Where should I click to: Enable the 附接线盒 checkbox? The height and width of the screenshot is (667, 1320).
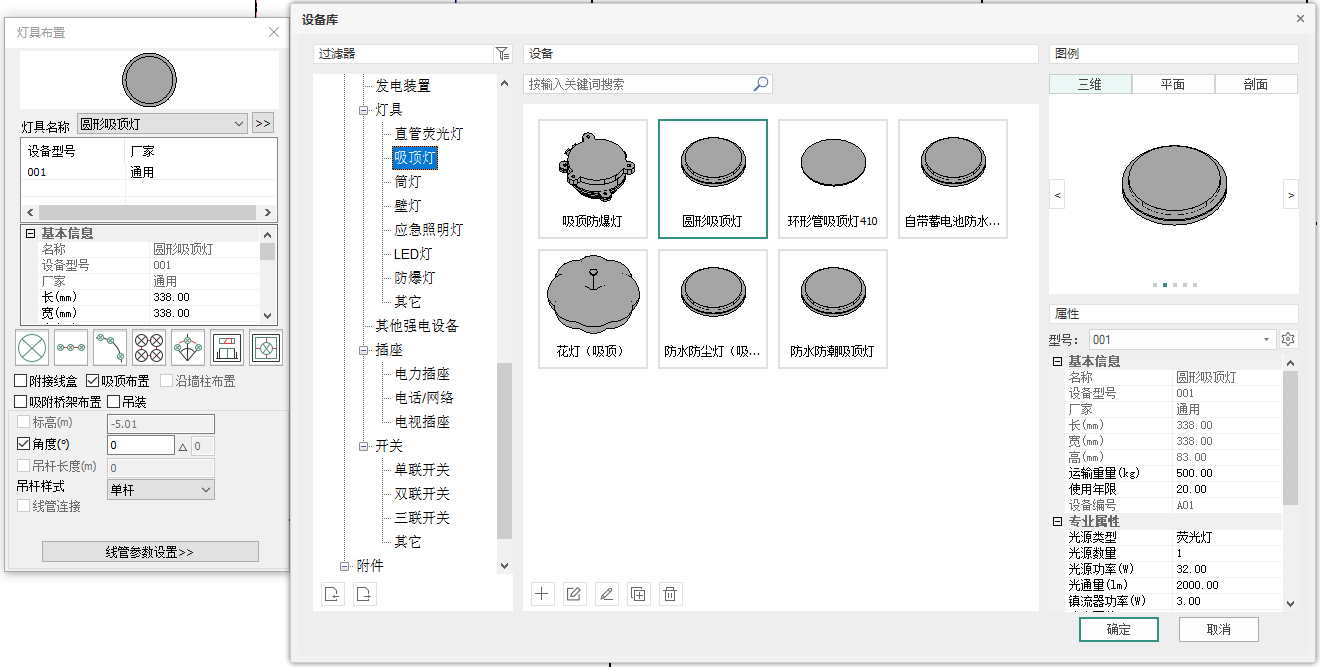click(x=21, y=381)
